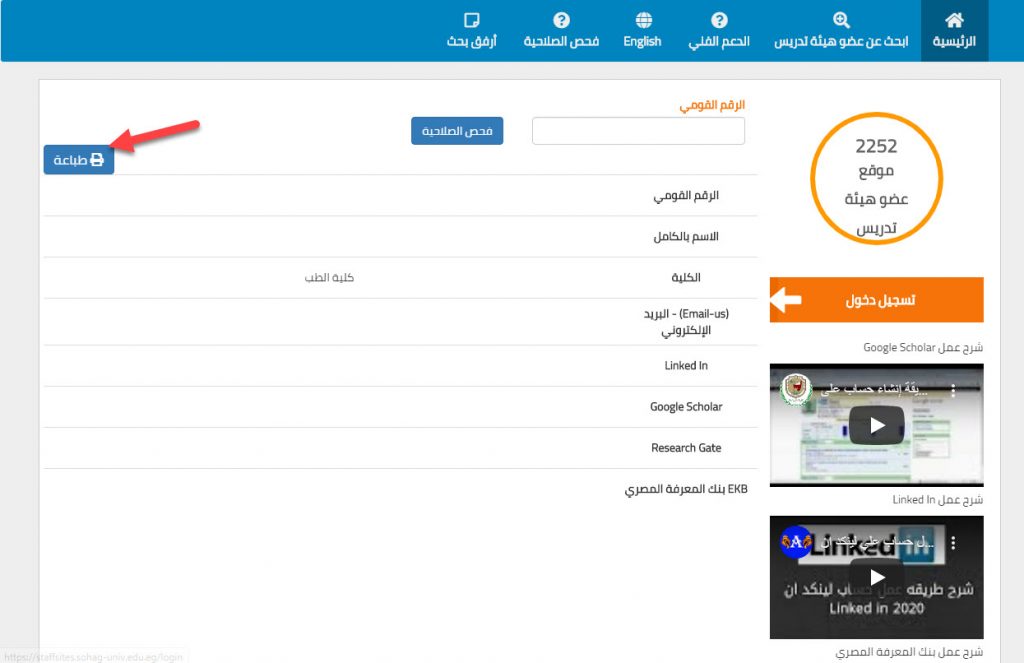Viewport: 1024px width, 663px height.
Task: Click the channel avatar on the LinkedIn video
Action: [x=797, y=543]
